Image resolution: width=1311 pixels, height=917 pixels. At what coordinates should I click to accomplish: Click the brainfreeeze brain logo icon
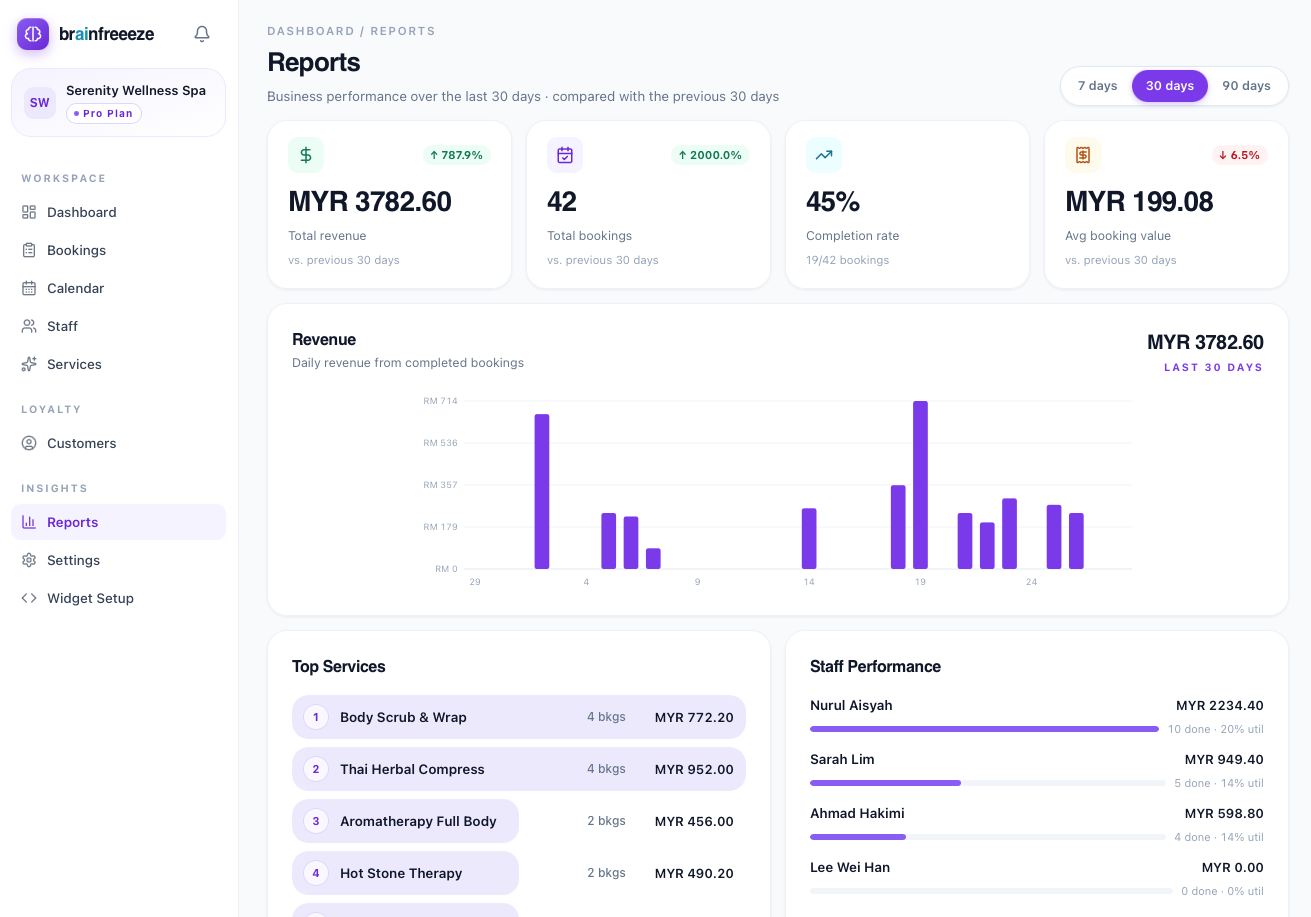(33, 34)
